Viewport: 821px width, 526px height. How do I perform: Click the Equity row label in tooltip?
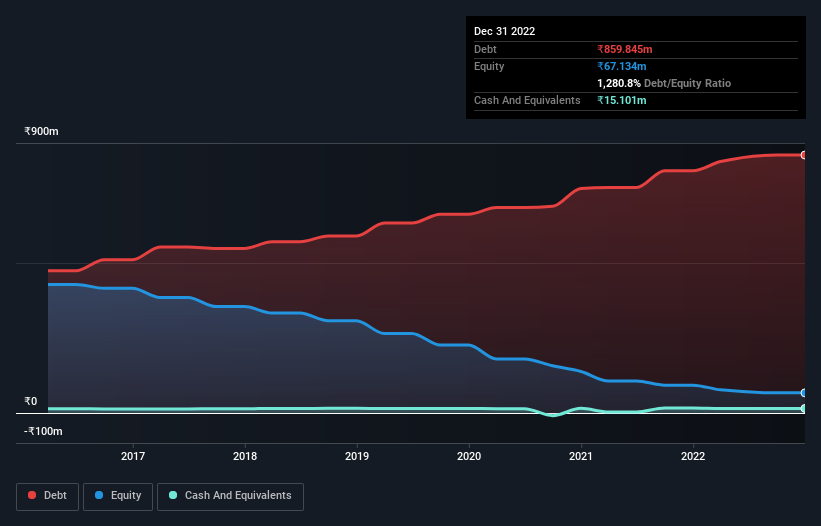489,66
